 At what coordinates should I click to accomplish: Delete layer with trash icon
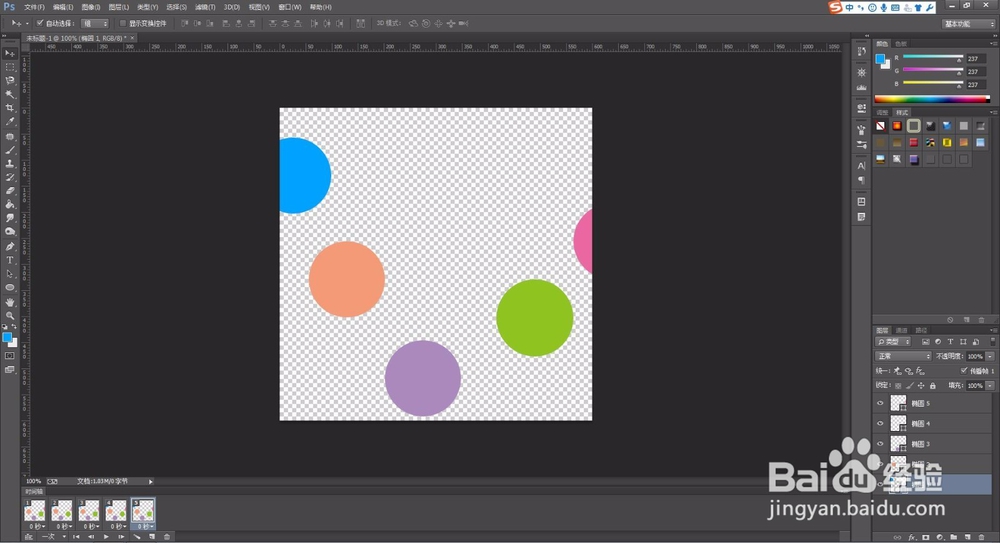click(x=982, y=537)
